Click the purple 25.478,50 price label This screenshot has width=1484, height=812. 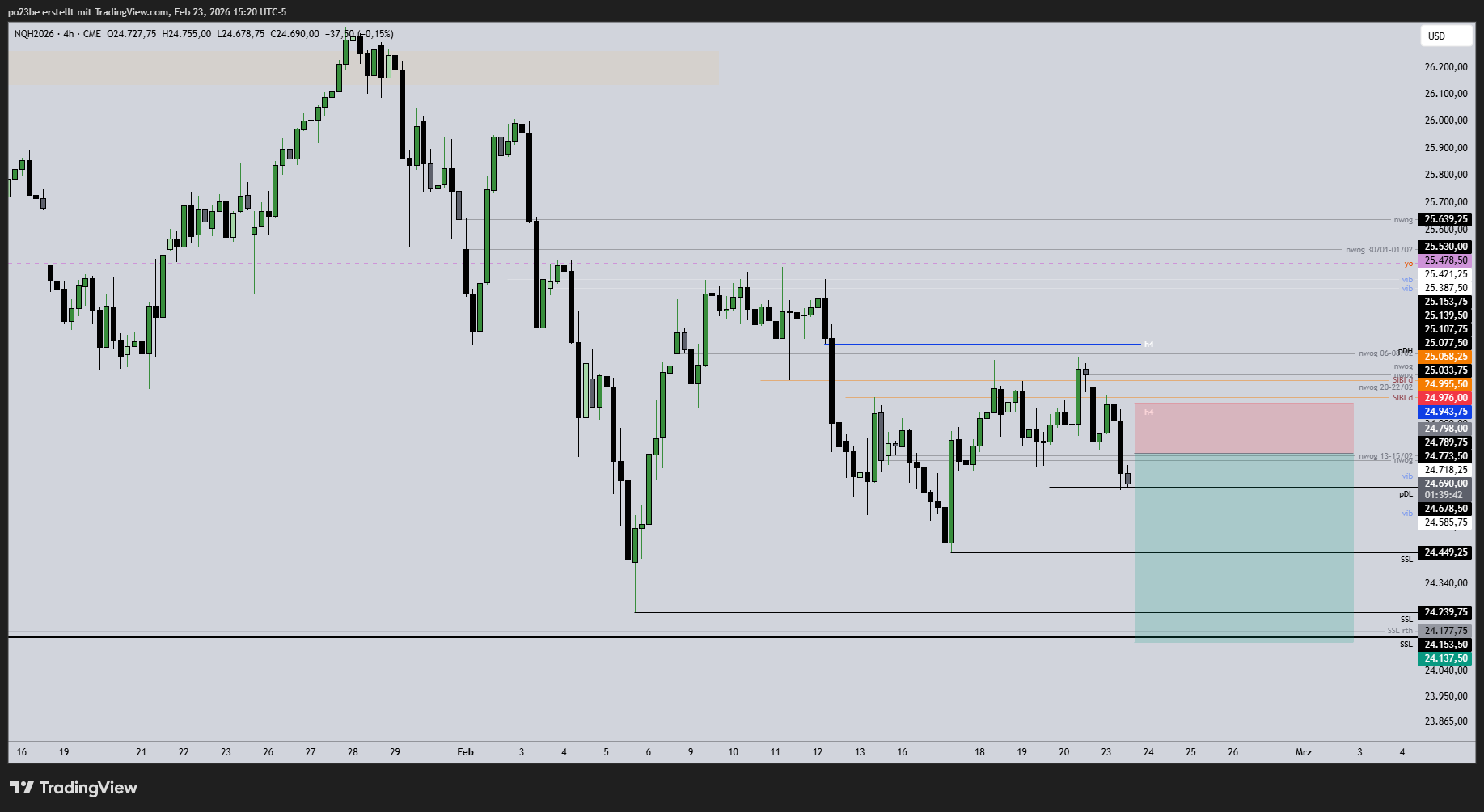(x=1445, y=260)
